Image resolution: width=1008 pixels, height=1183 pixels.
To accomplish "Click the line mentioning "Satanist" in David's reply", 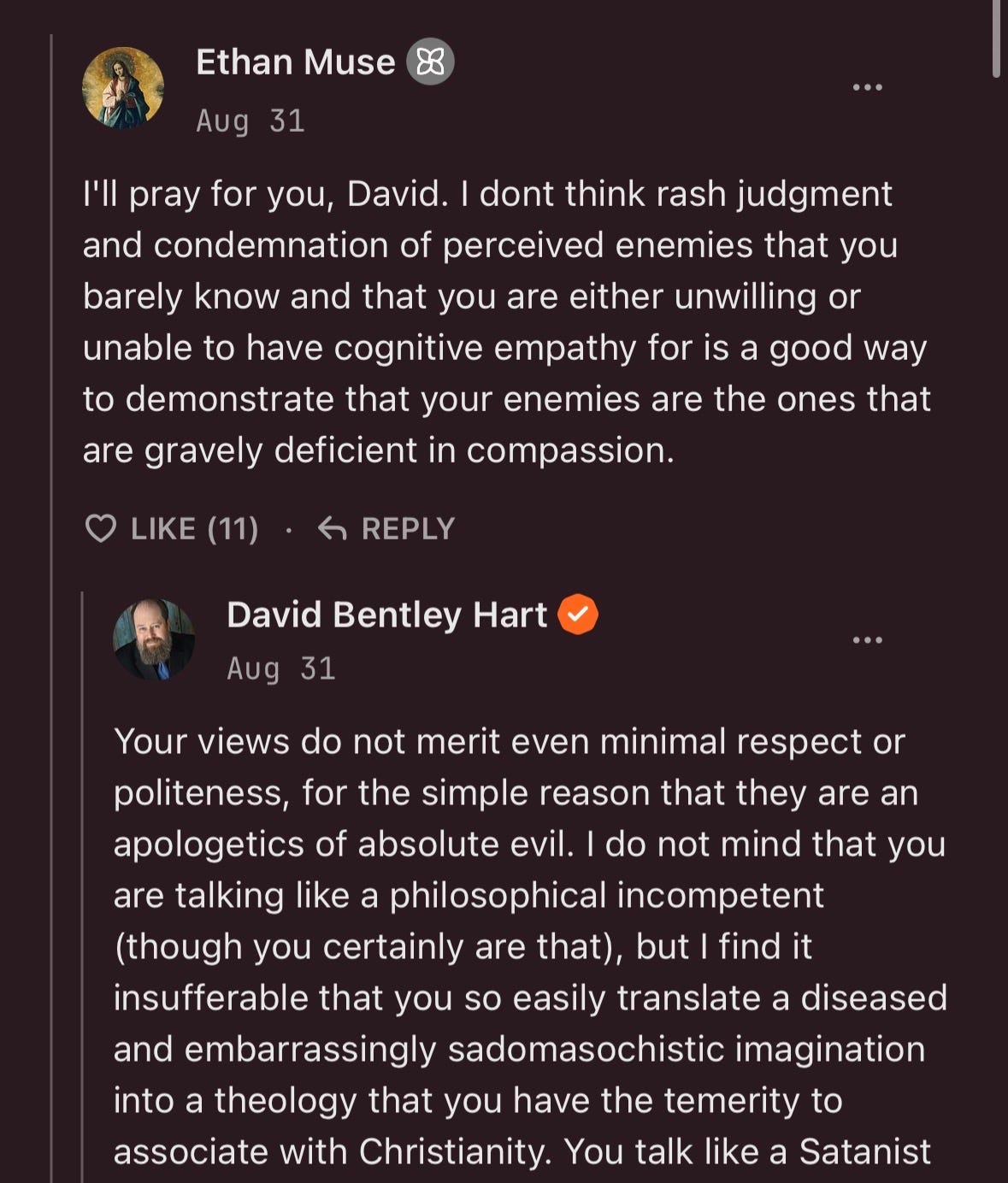I will pyautogui.click(x=522, y=1151).
